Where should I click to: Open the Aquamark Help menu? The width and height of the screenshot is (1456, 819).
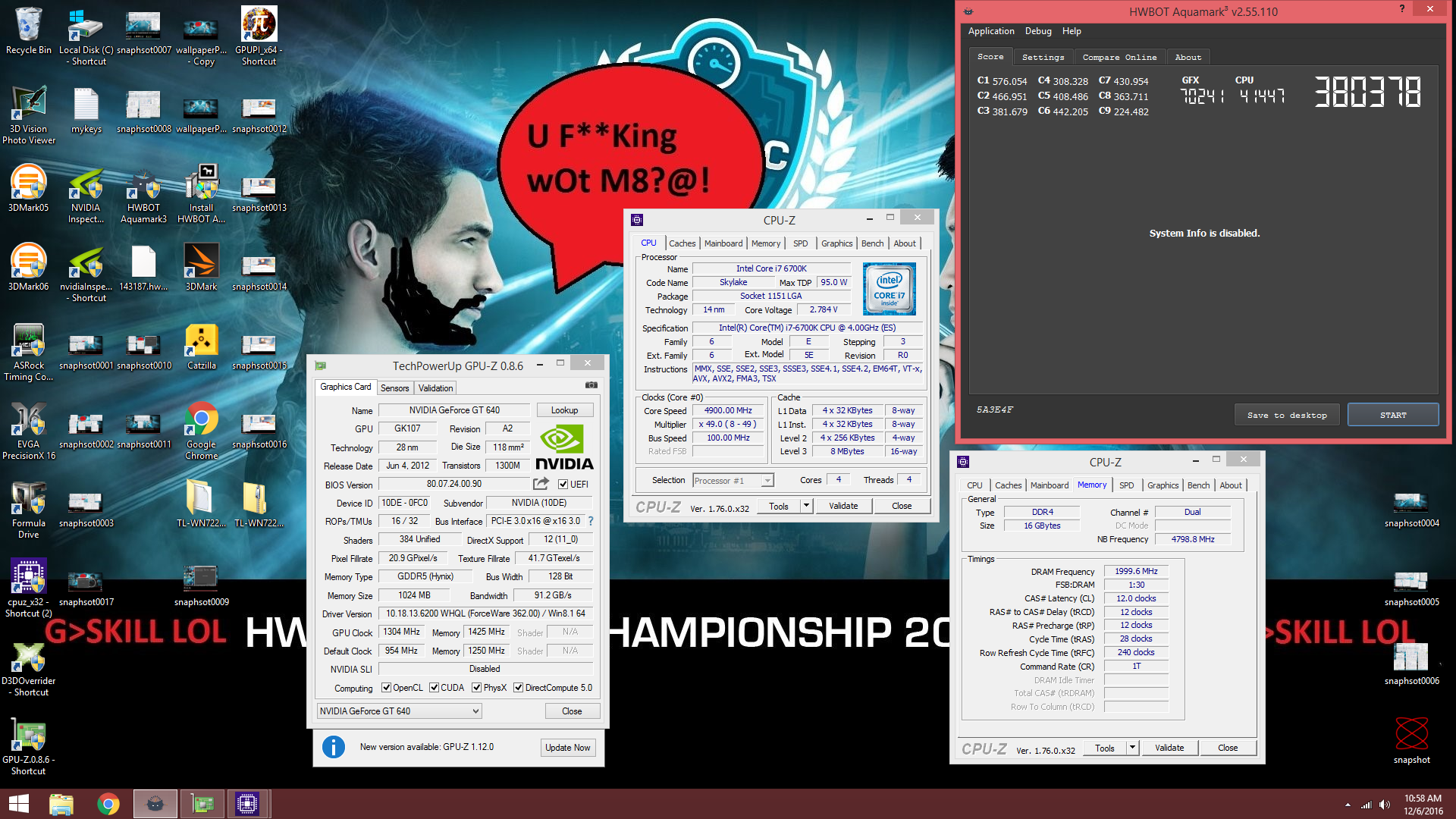1072,31
